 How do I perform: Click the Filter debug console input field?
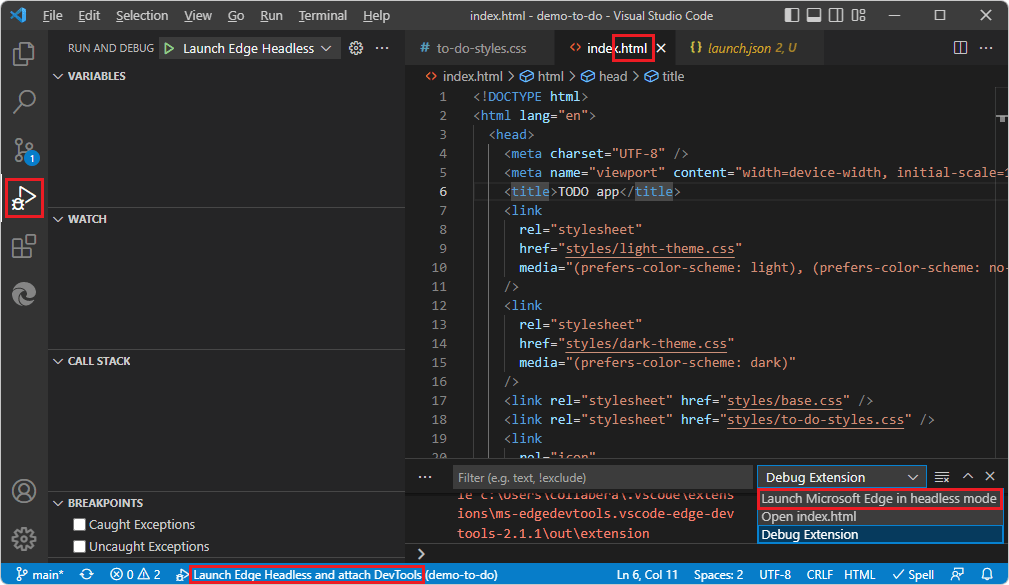click(x=600, y=477)
